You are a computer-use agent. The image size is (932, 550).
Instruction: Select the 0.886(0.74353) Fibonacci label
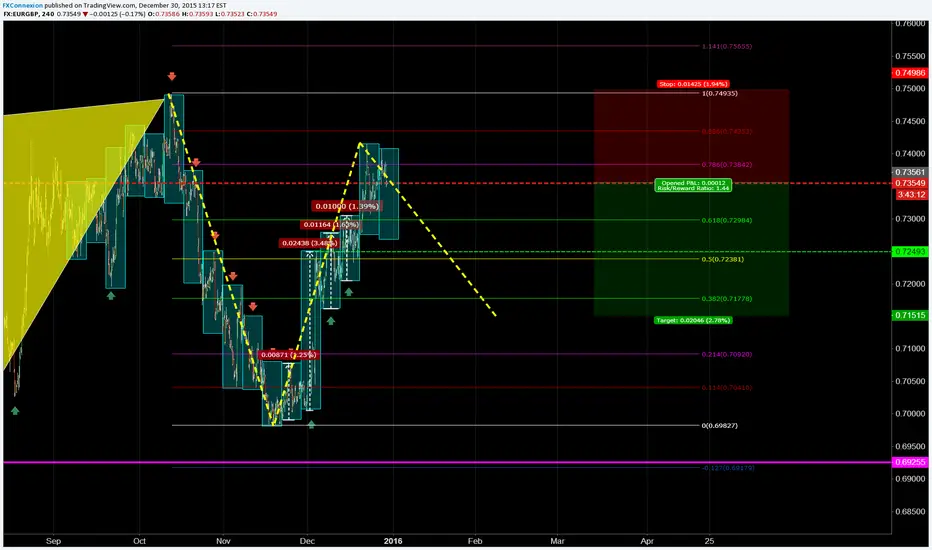(x=727, y=131)
